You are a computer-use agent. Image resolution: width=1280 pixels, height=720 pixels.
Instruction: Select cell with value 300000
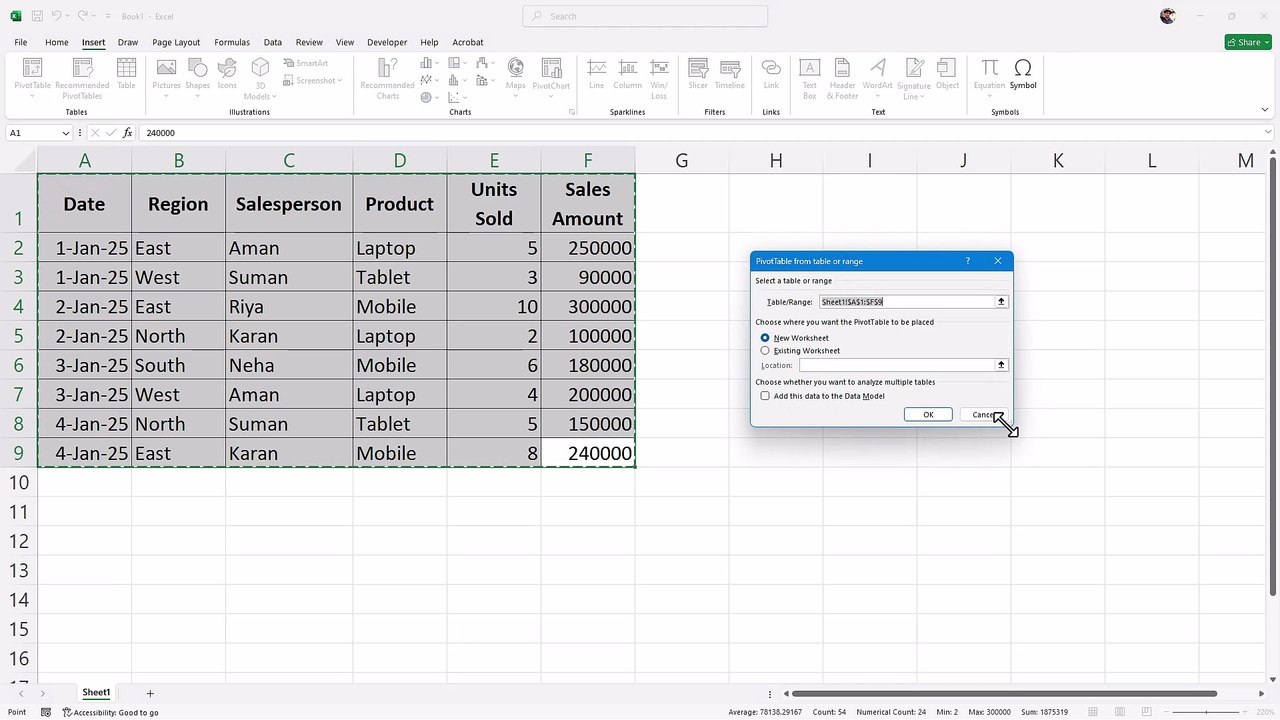588,307
